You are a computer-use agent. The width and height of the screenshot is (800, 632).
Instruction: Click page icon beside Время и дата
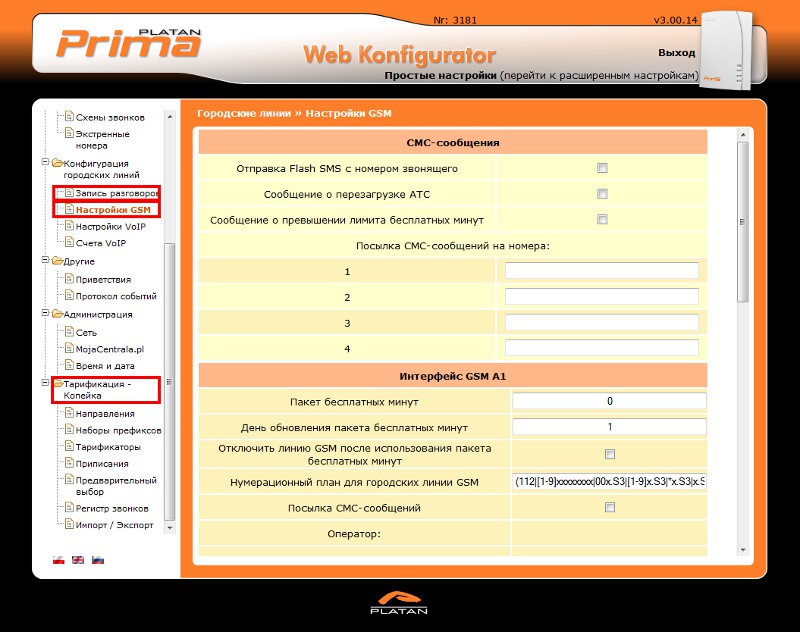69,365
